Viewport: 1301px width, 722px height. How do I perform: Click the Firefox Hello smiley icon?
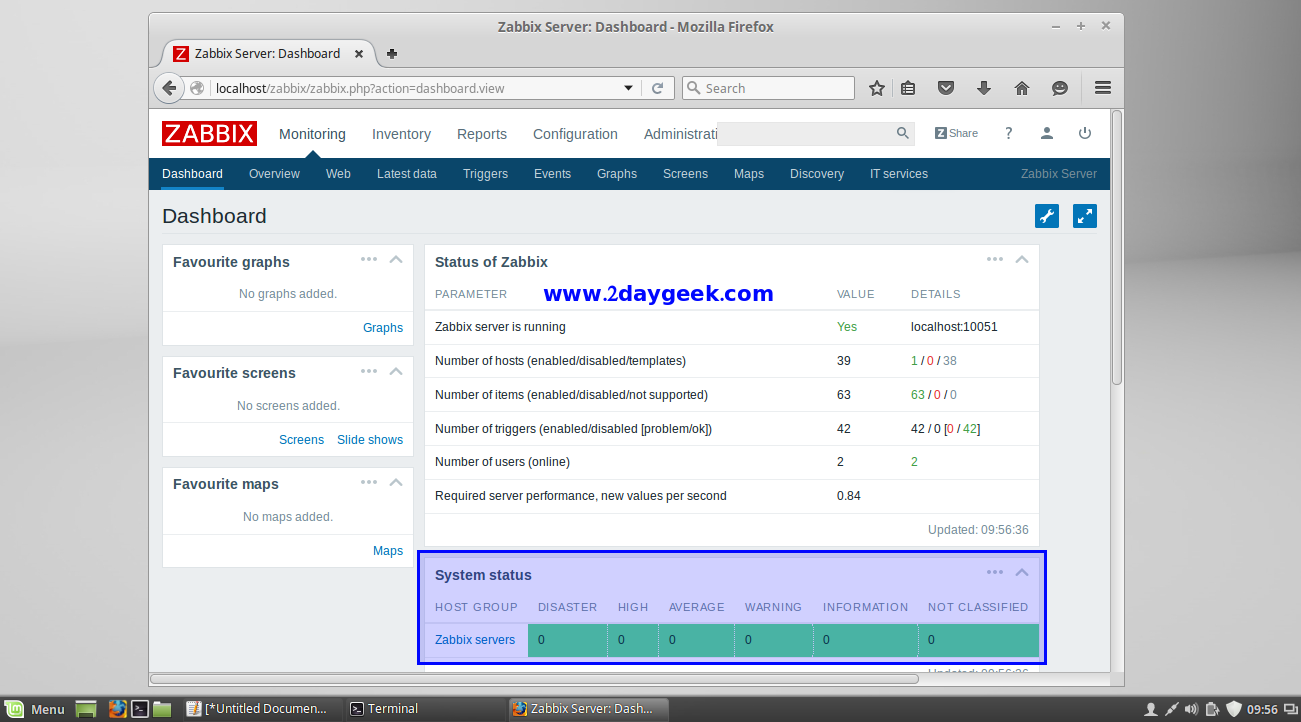[1060, 88]
